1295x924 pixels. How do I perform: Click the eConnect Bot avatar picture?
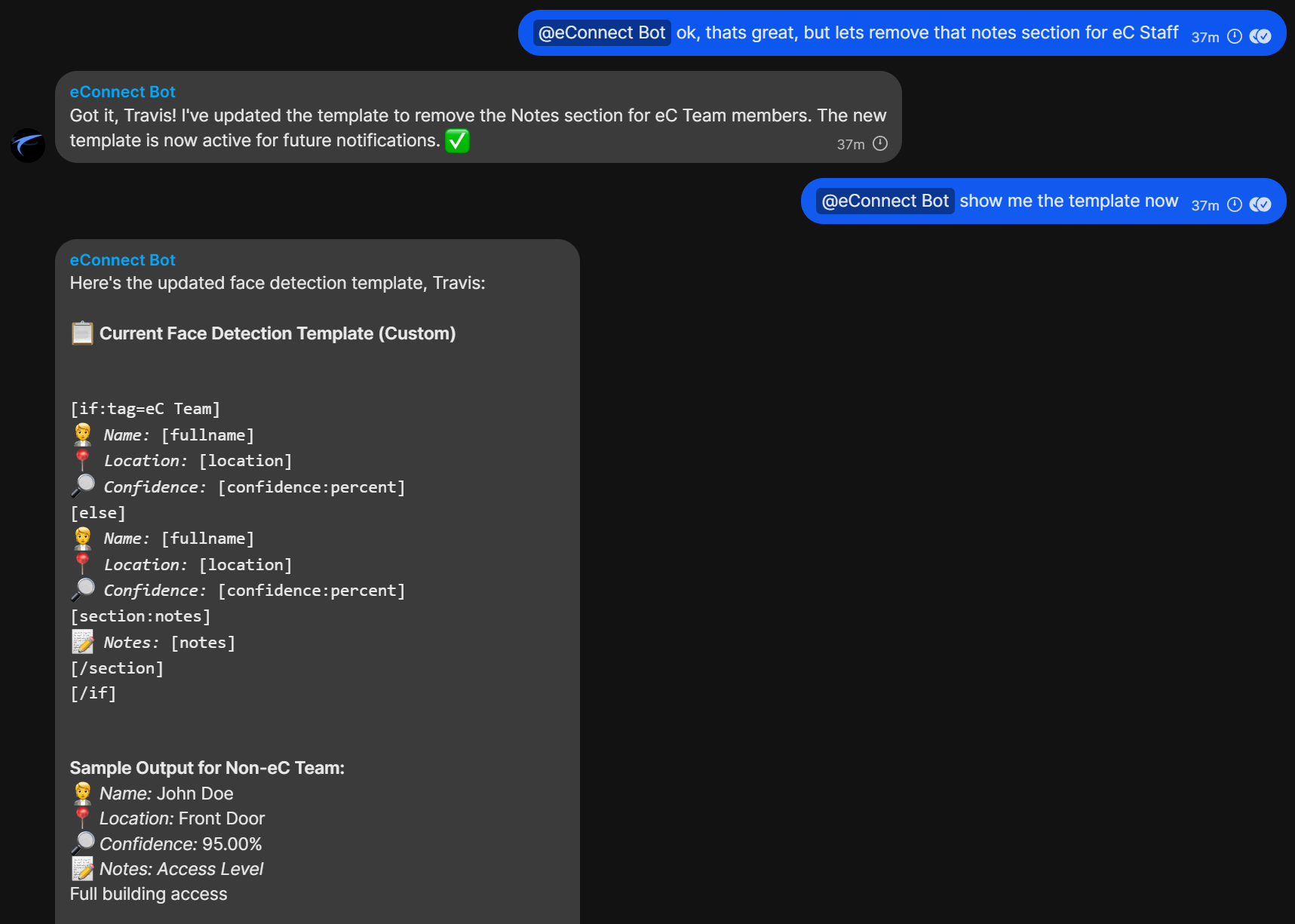tap(28, 145)
